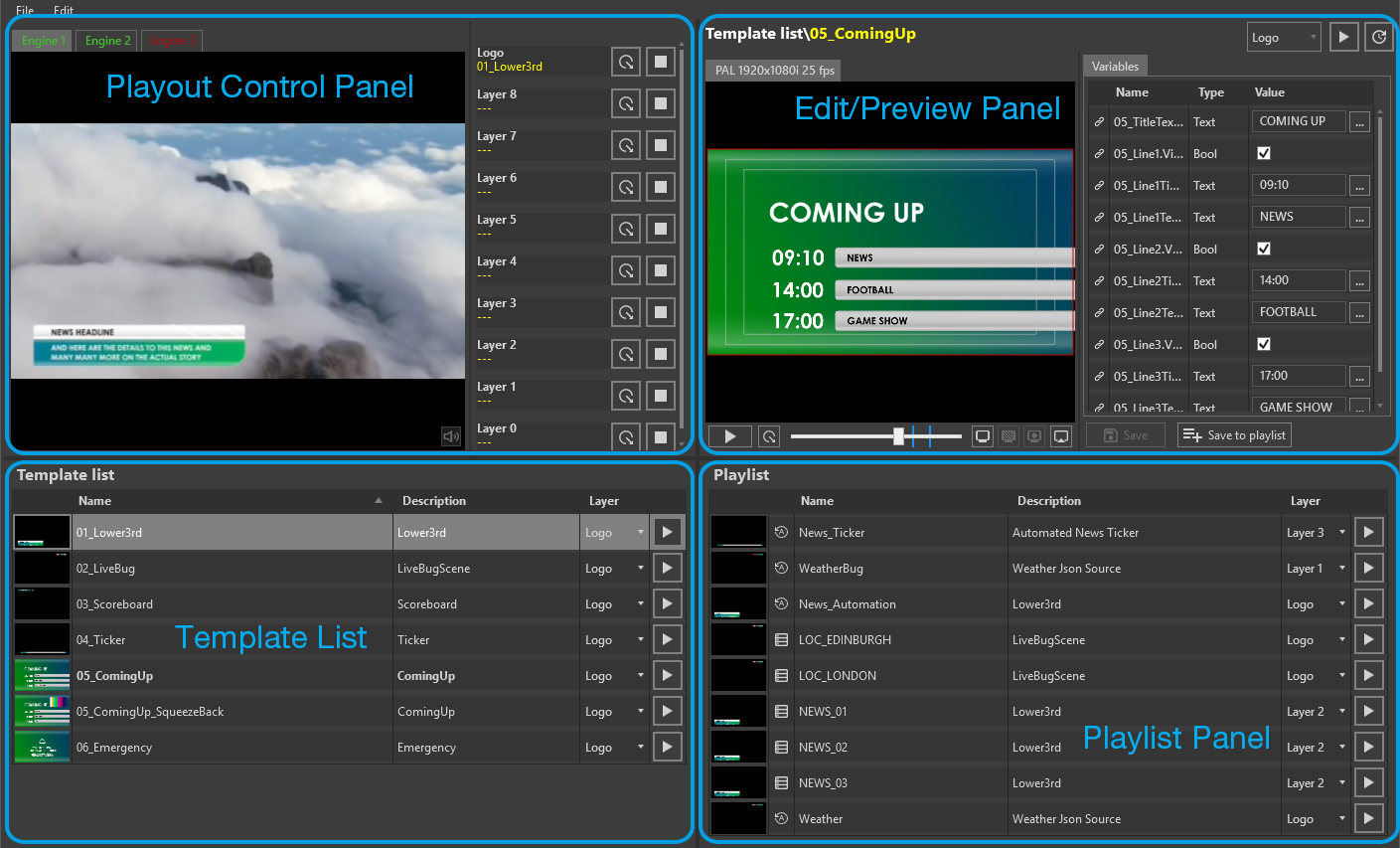1400x848 pixels.
Task: Uncheck the 05_Line3.V boolean value
Action: pos(1264,344)
